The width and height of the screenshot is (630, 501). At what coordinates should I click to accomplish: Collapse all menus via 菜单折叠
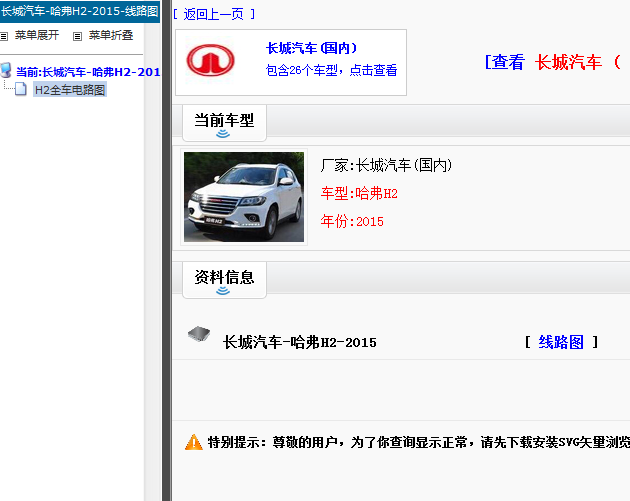tap(111, 35)
